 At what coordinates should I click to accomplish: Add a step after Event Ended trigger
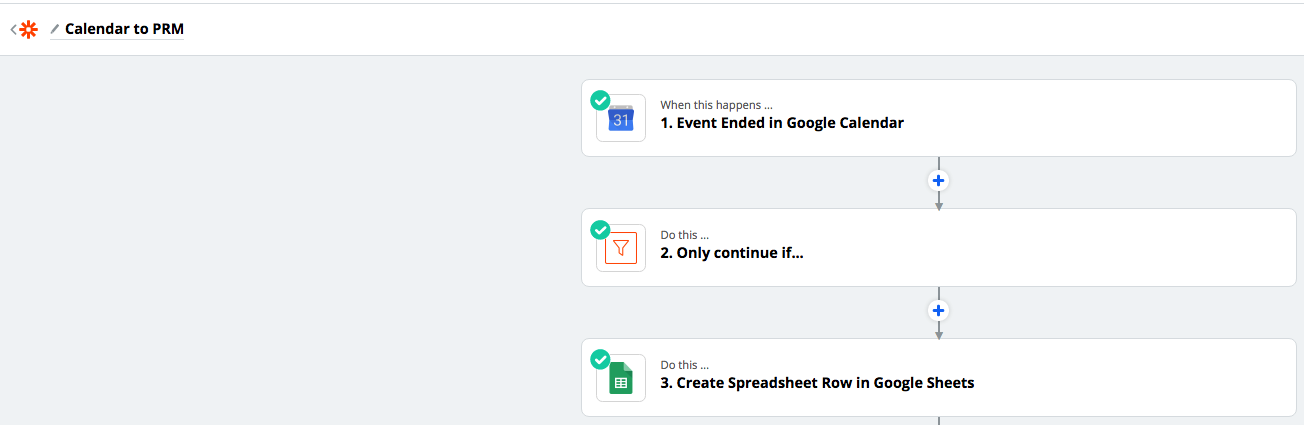938,181
